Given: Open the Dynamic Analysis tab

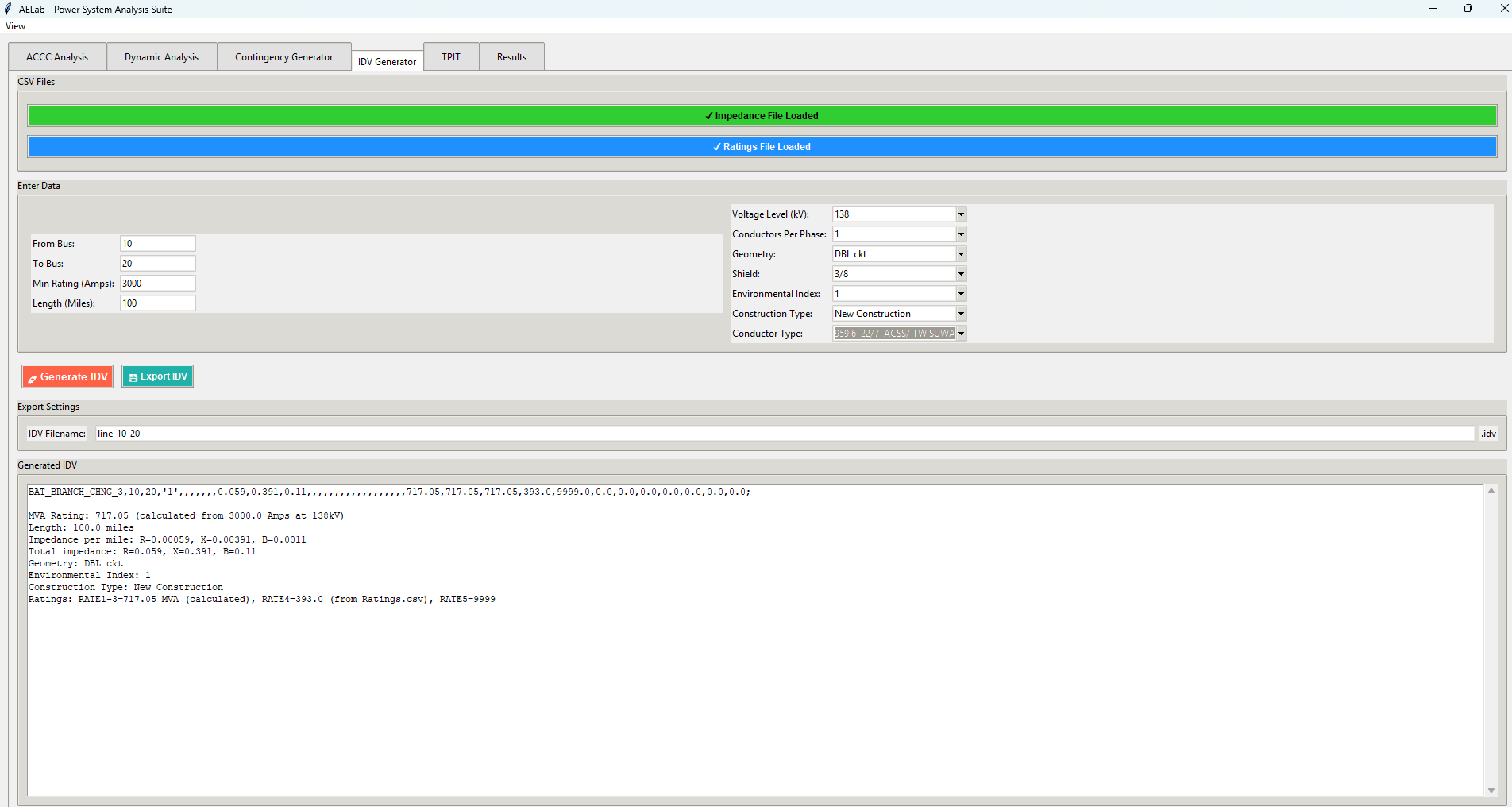Looking at the screenshot, I should [x=161, y=57].
